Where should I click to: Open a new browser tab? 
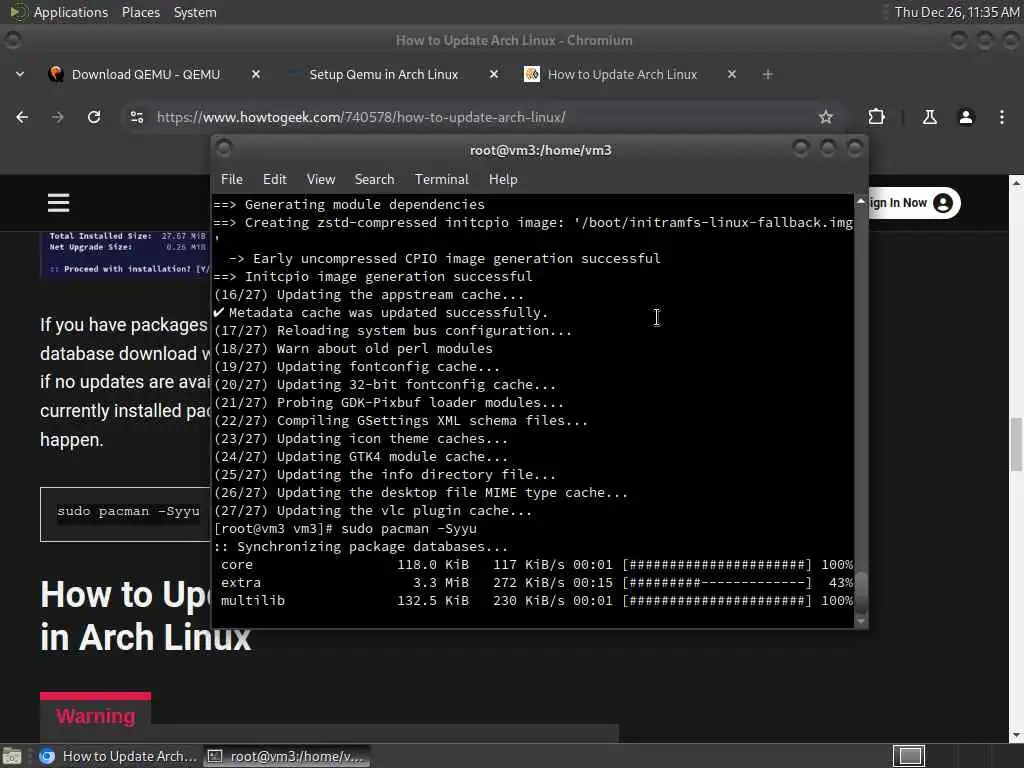click(767, 74)
